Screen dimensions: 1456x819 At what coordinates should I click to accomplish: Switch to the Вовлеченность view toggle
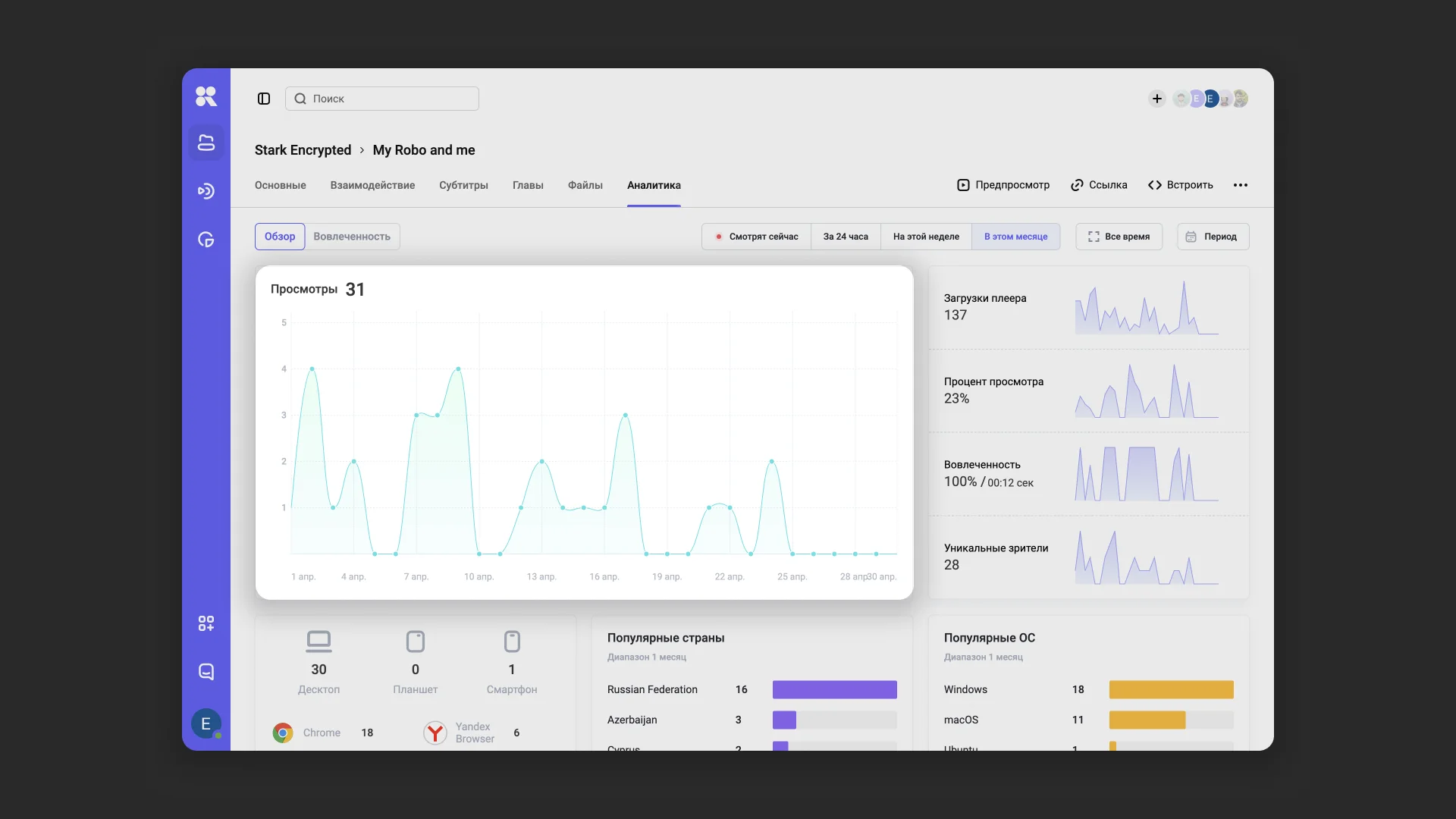point(352,237)
